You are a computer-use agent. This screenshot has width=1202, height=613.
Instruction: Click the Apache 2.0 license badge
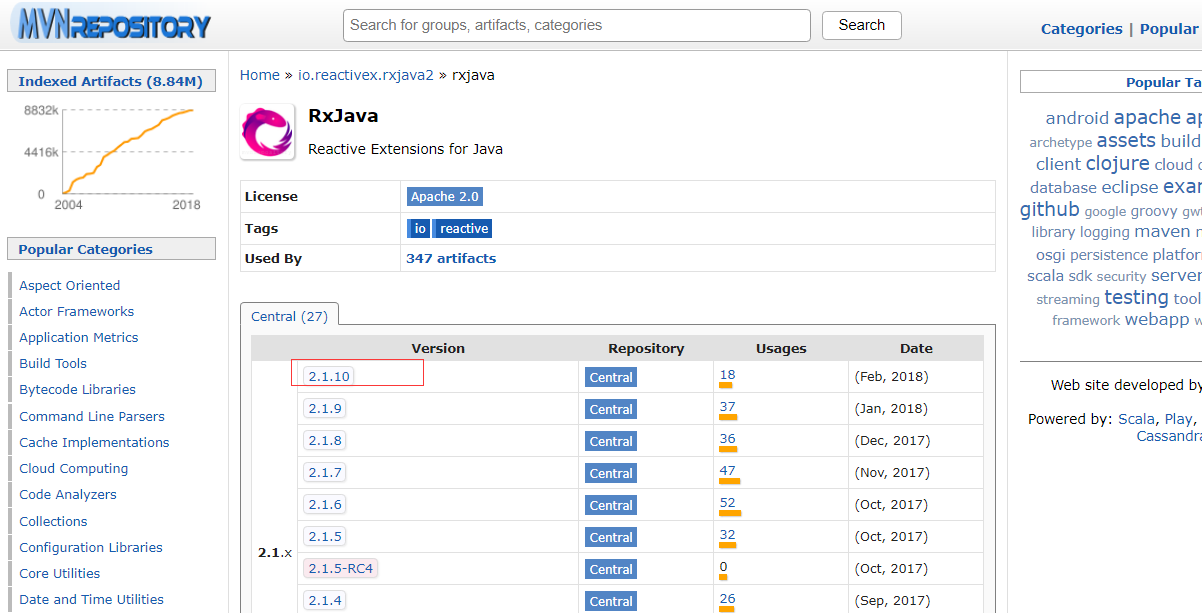(x=445, y=197)
